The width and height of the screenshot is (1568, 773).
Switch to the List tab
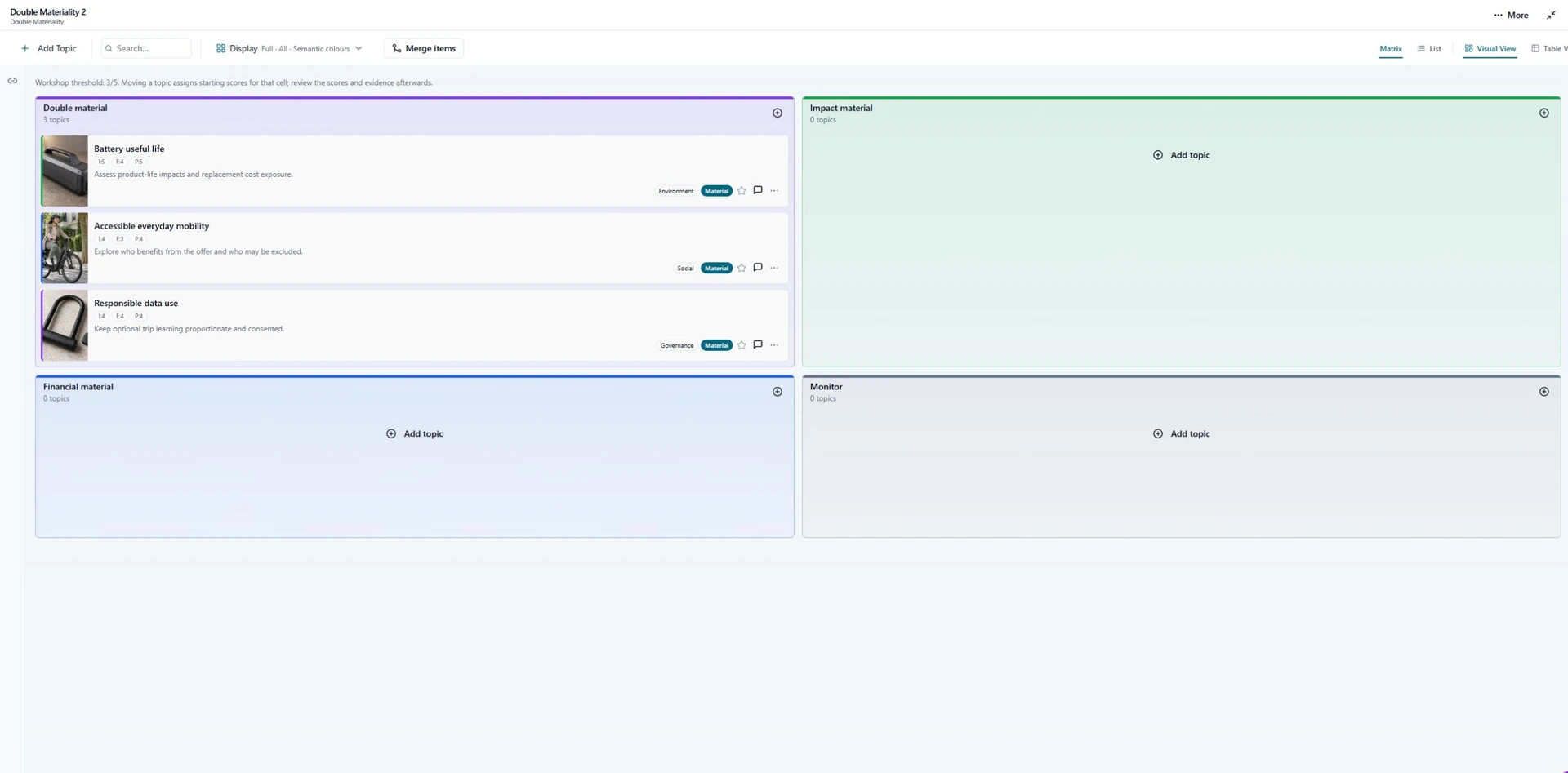pyautogui.click(x=1429, y=49)
